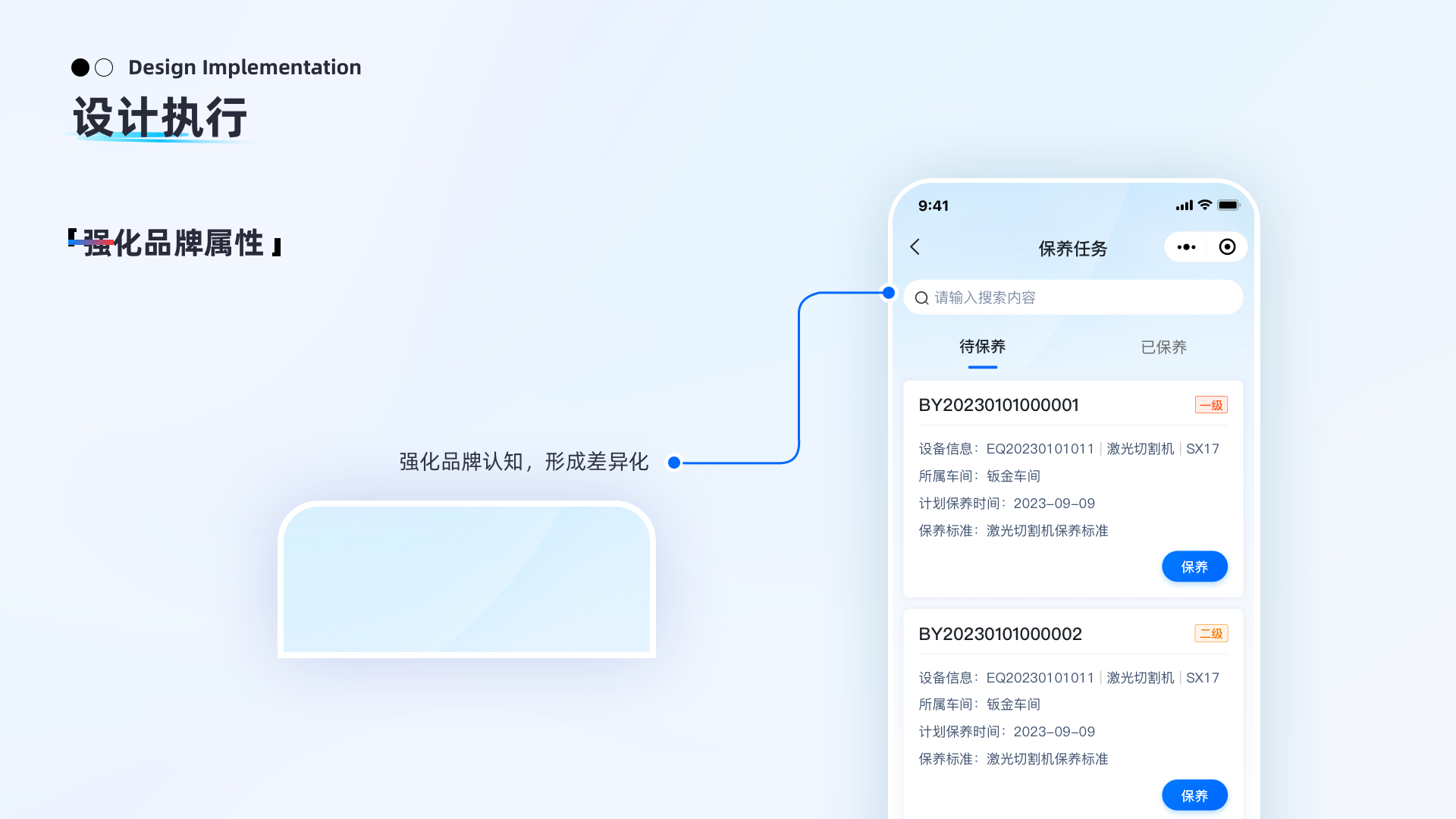
Task: Tap the back arrow icon
Action: point(915,247)
